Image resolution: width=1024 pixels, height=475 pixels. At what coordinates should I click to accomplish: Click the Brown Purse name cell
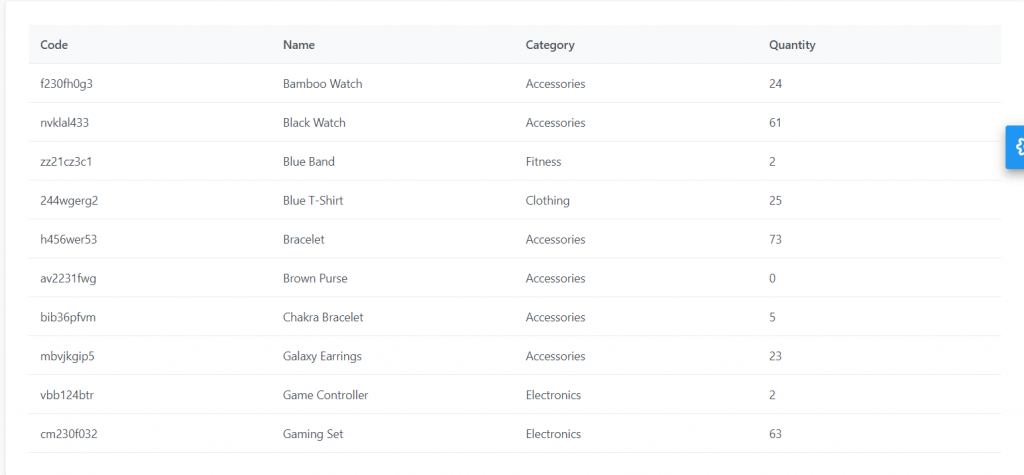315,278
